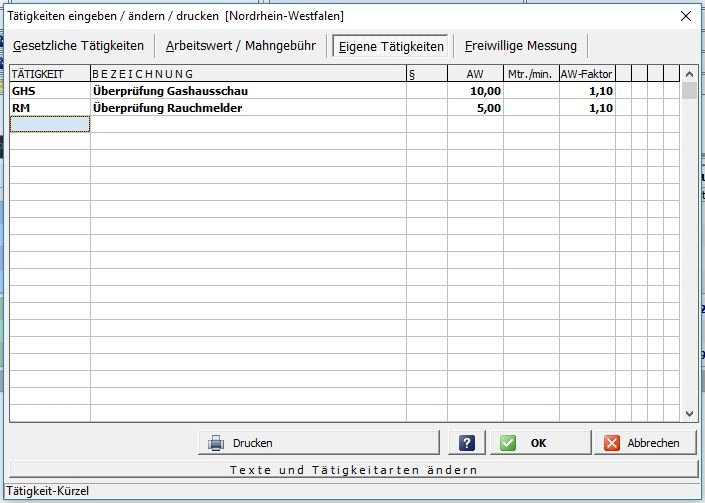The image size is (705, 503).
Task: Click the empty Tätigkeit input cell
Action: (x=50, y=124)
